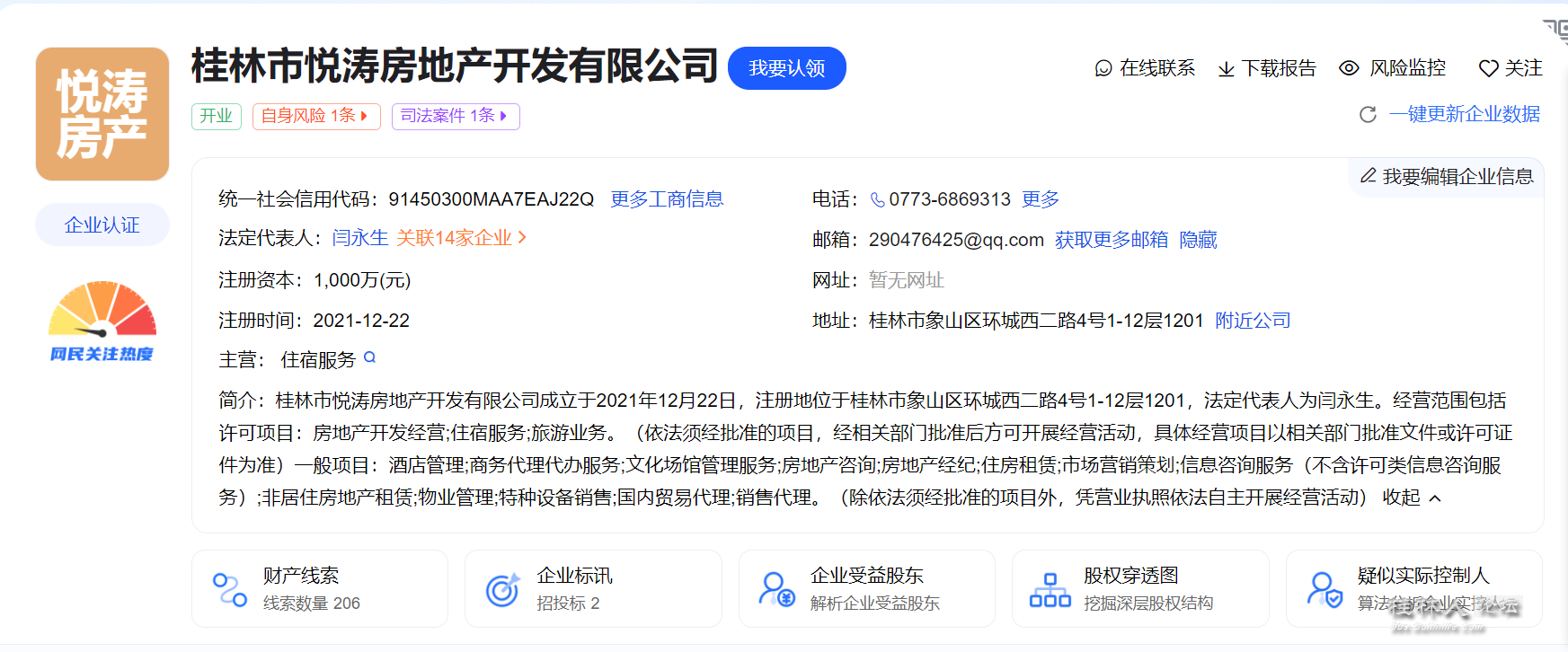Hide the email with 隐藏 link
The width and height of the screenshot is (1568, 652).
[1198, 240]
